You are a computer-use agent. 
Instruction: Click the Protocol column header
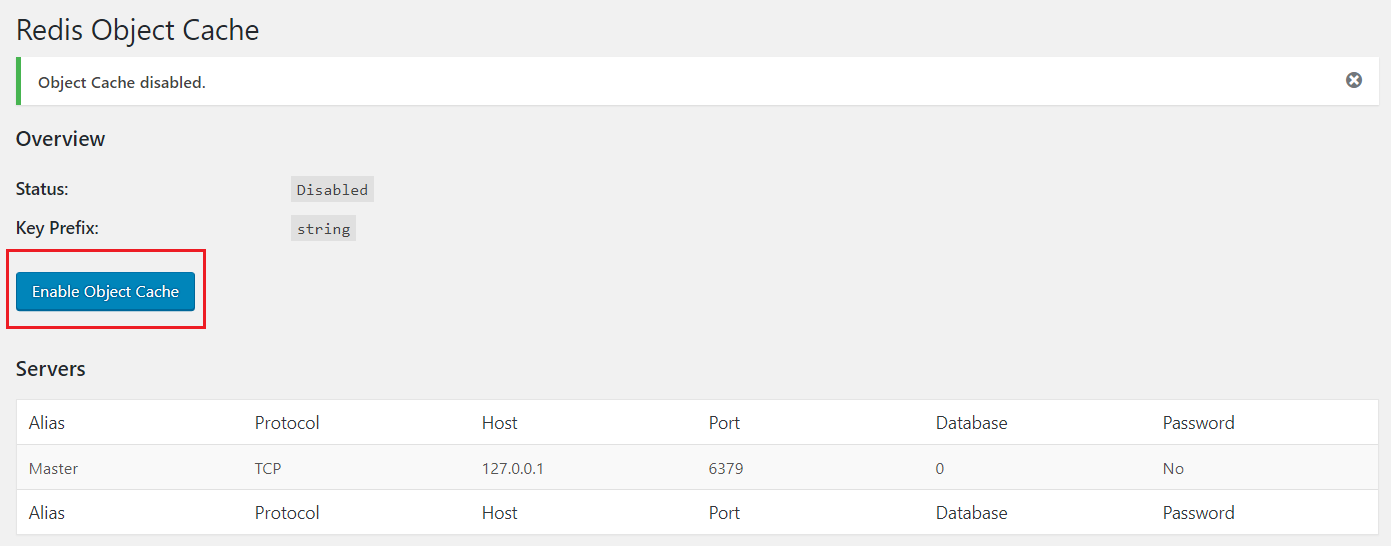(287, 422)
